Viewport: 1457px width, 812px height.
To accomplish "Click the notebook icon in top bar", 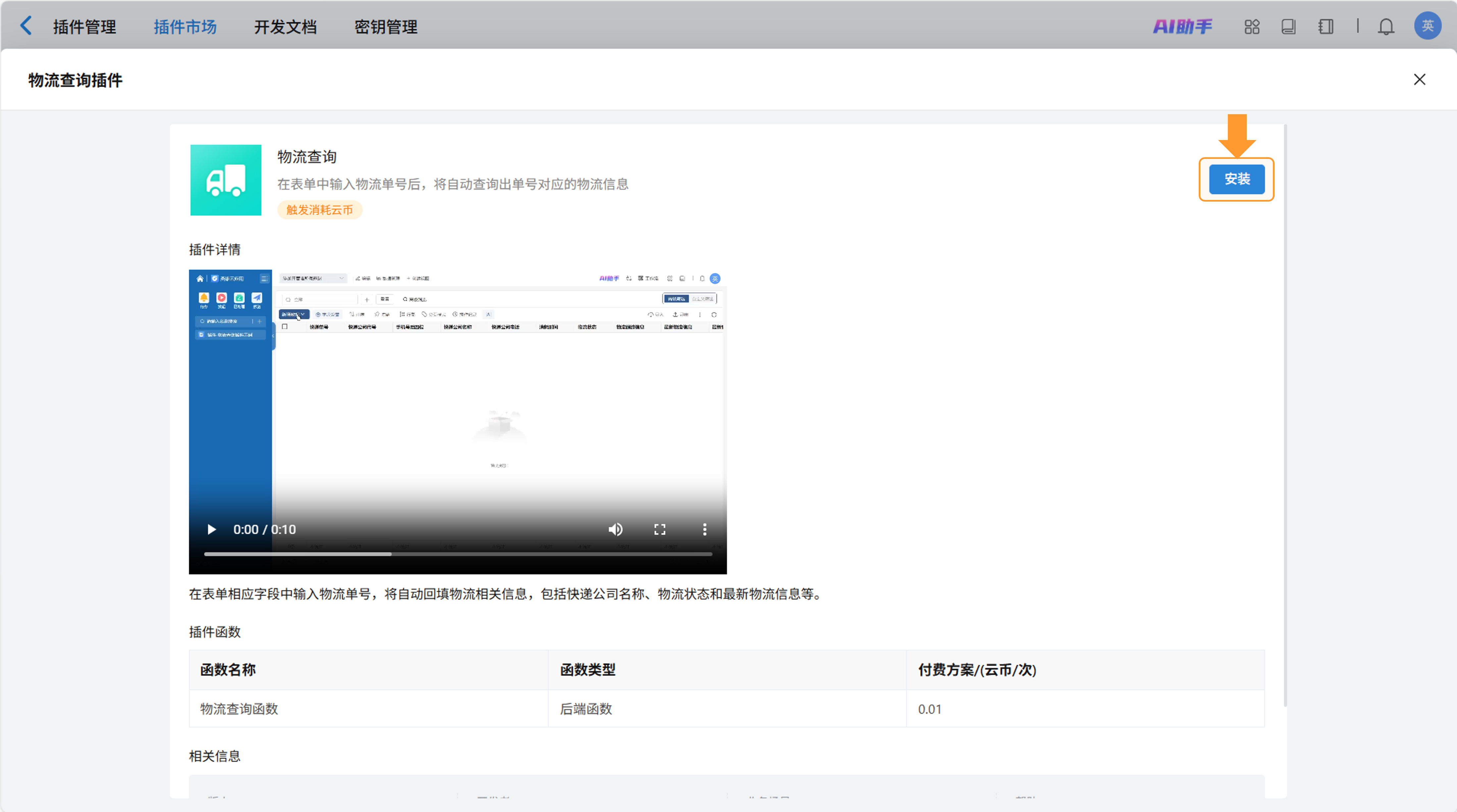I will pyautogui.click(x=1325, y=26).
